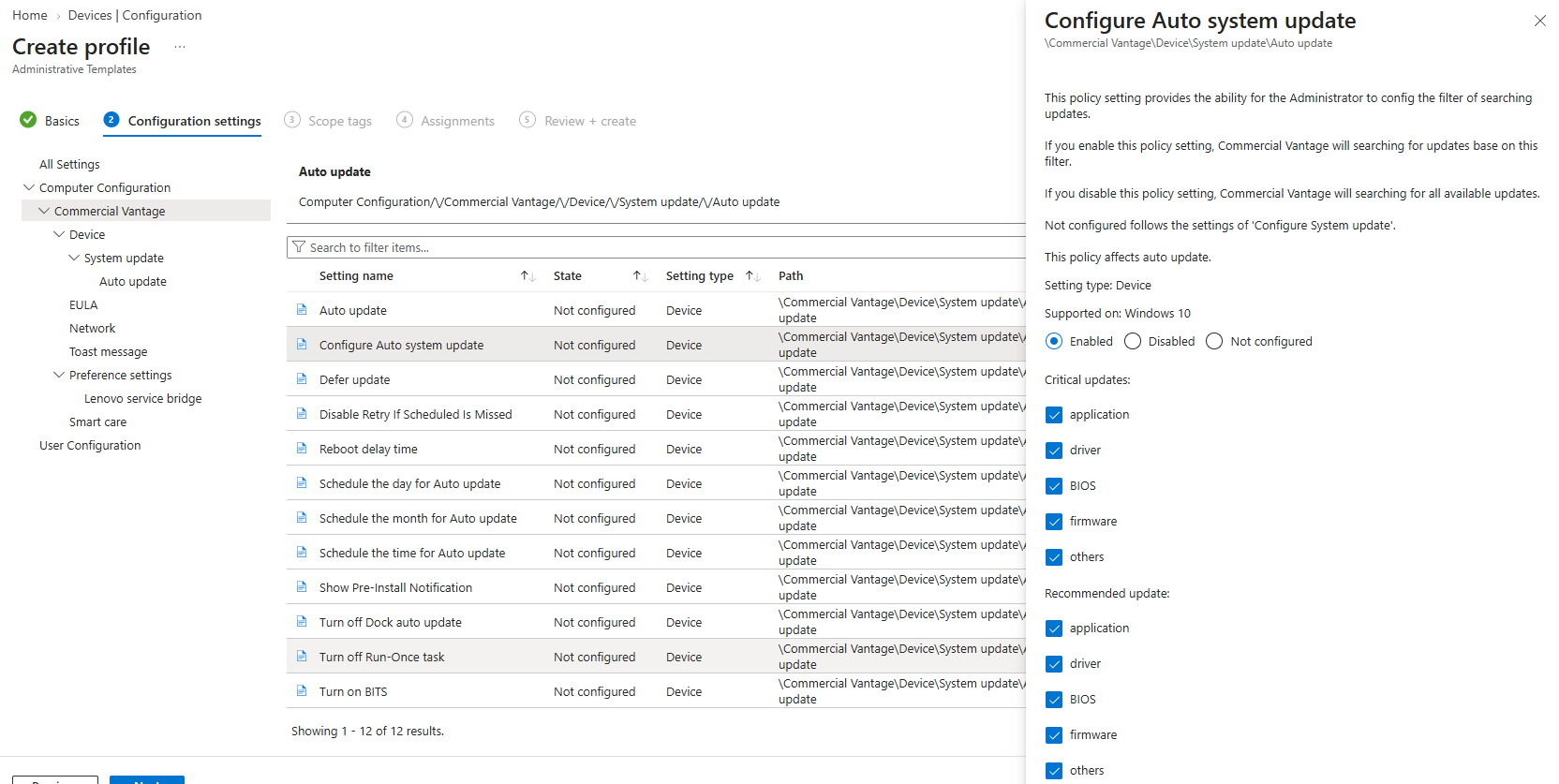Click the document icon next to Defer update
The width and height of the screenshot is (1559, 784).
tap(302, 379)
